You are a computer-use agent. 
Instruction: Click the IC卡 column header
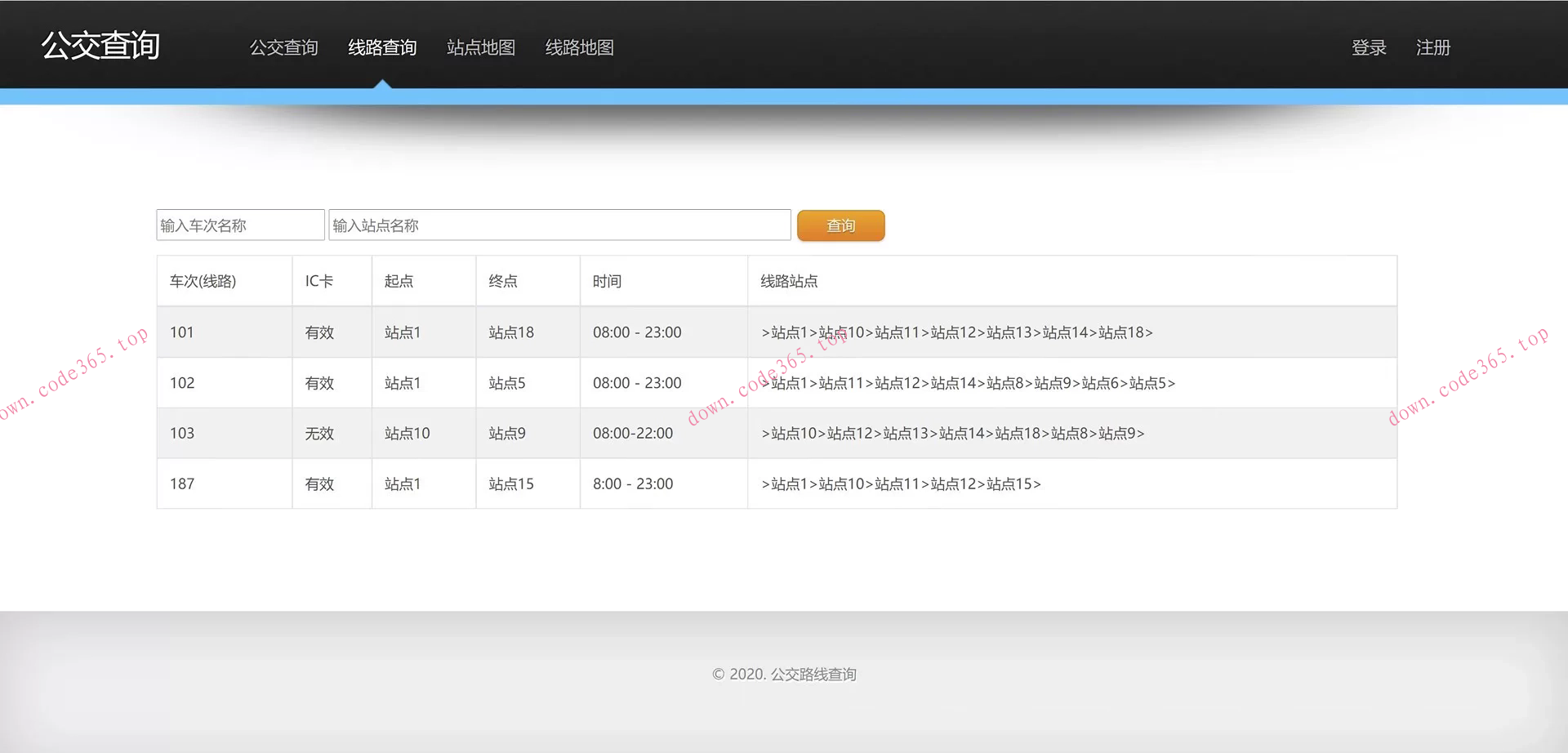pyautogui.click(x=318, y=282)
